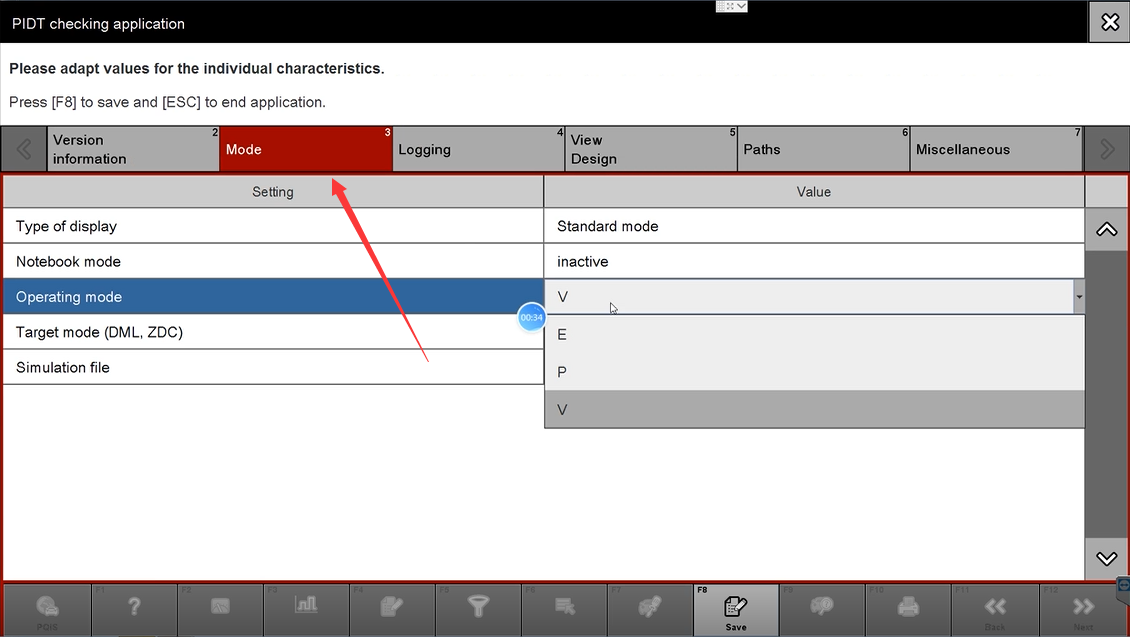
Task: Click the F1 help question mark icon
Action: (134, 607)
